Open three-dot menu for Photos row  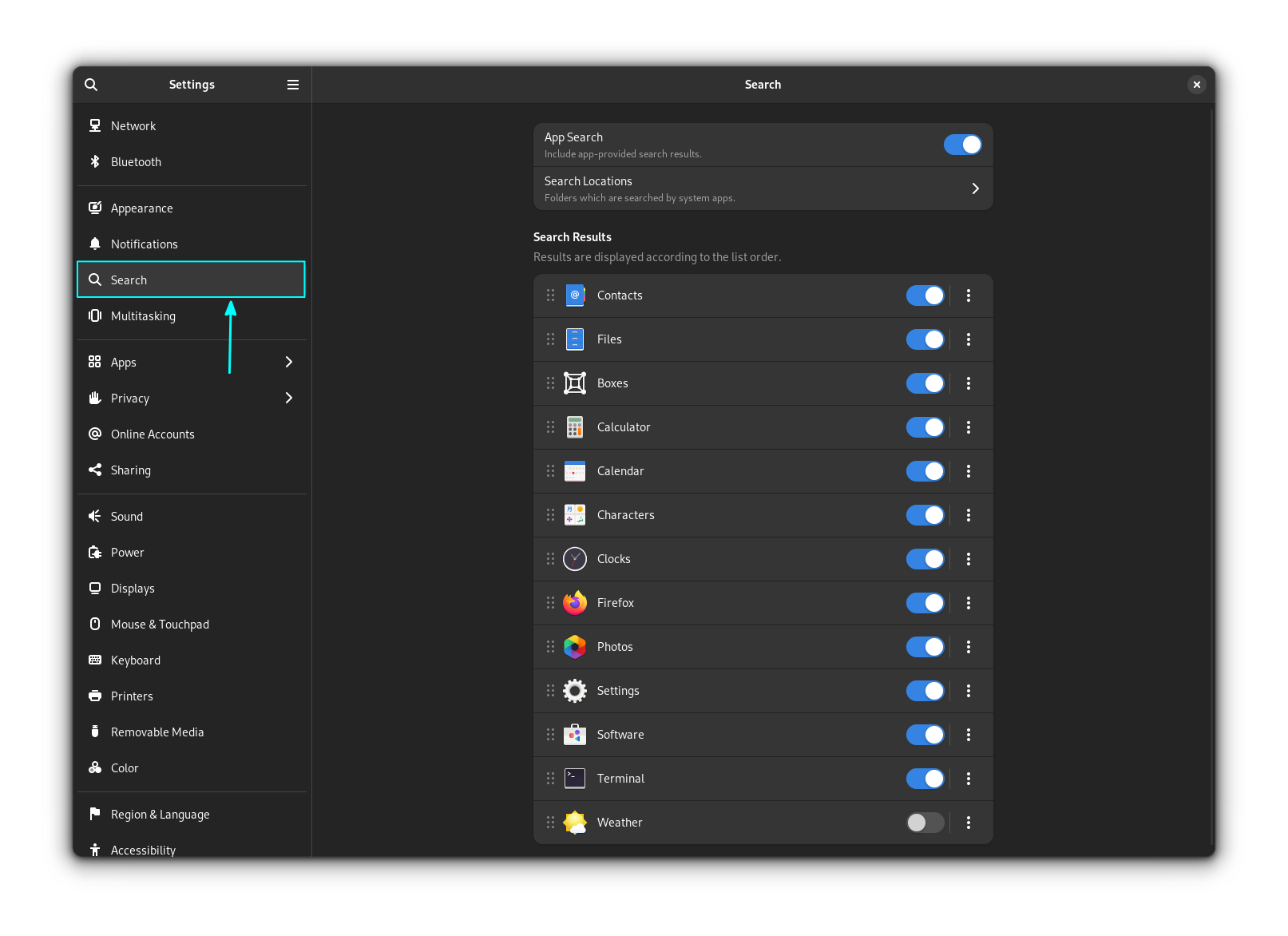[x=969, y=647]
